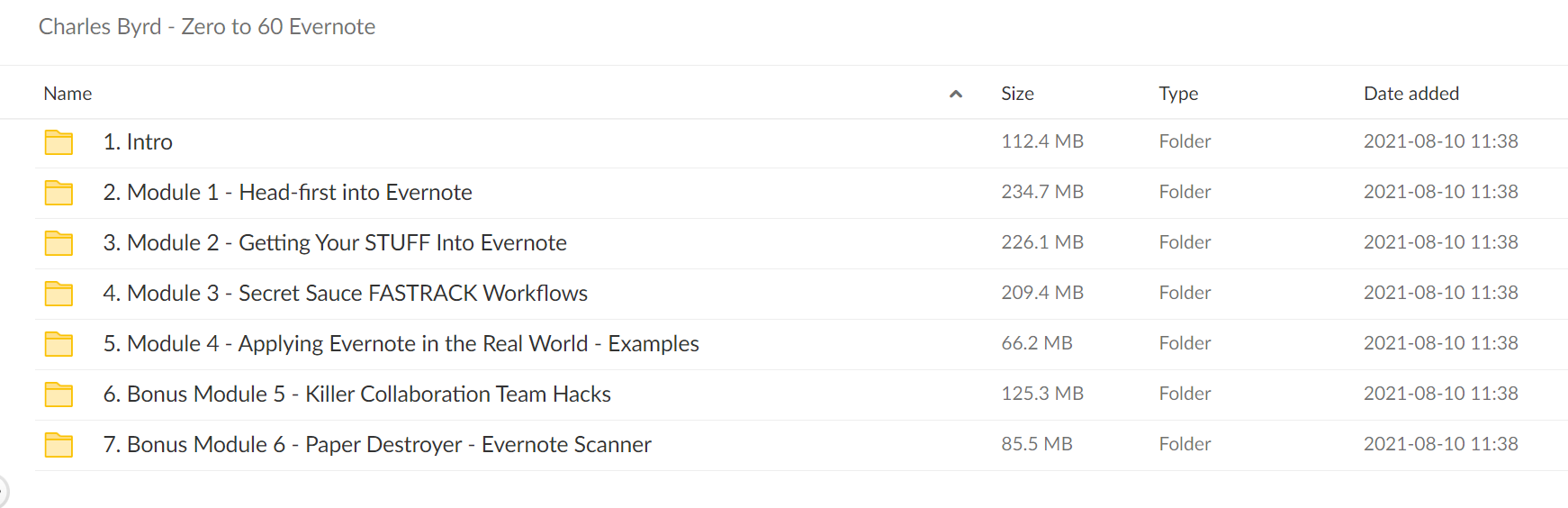This screenshot has height=508, width=1568.
Task: Click folder icon for Module 1 Head-first into Evernote
Action: point(59,193)
